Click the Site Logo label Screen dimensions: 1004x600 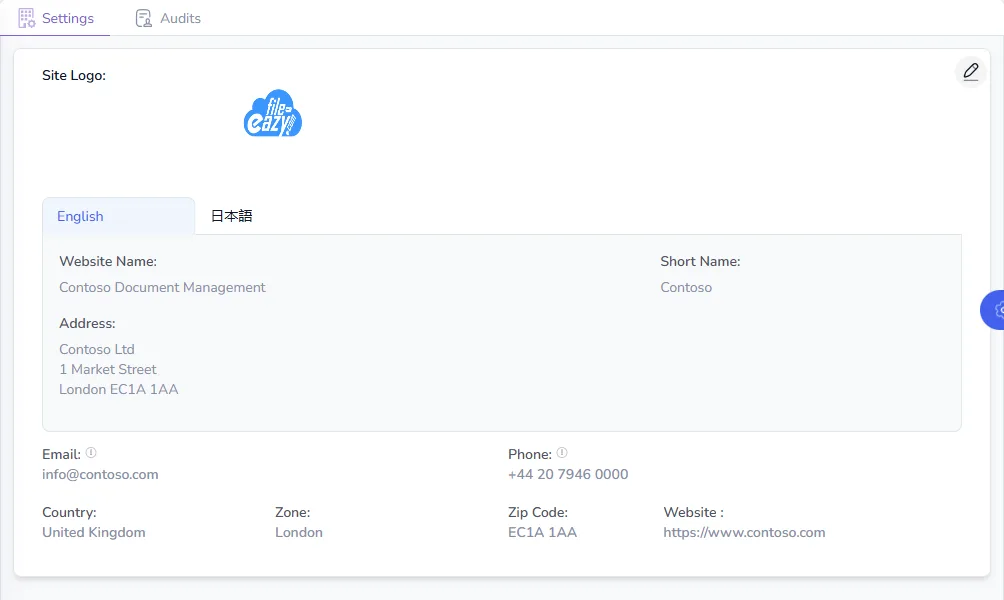[74, 76]
